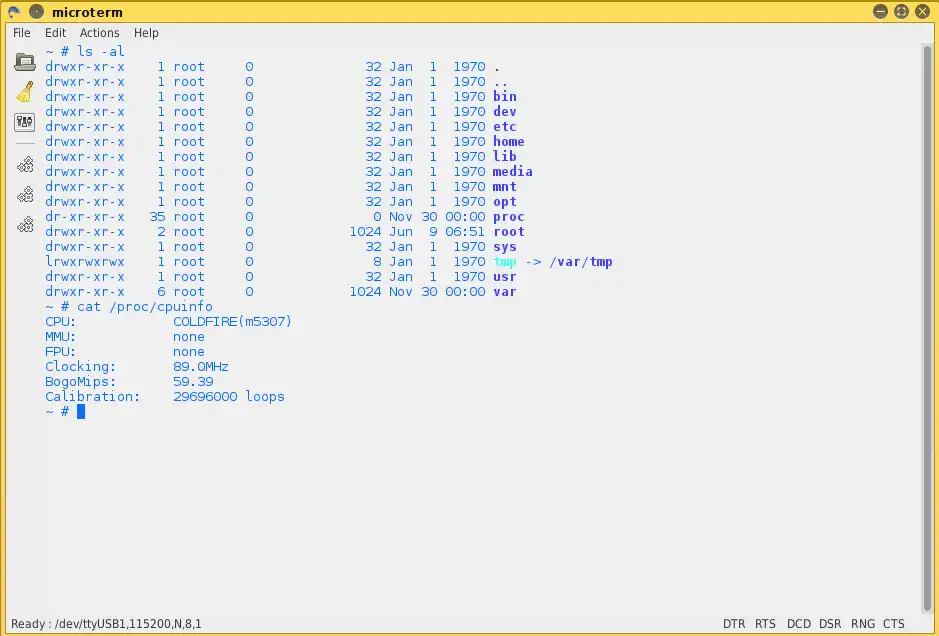Open the Edit menu
The image size is (939, 636).
pyautogui.click(x=56, y=33)
